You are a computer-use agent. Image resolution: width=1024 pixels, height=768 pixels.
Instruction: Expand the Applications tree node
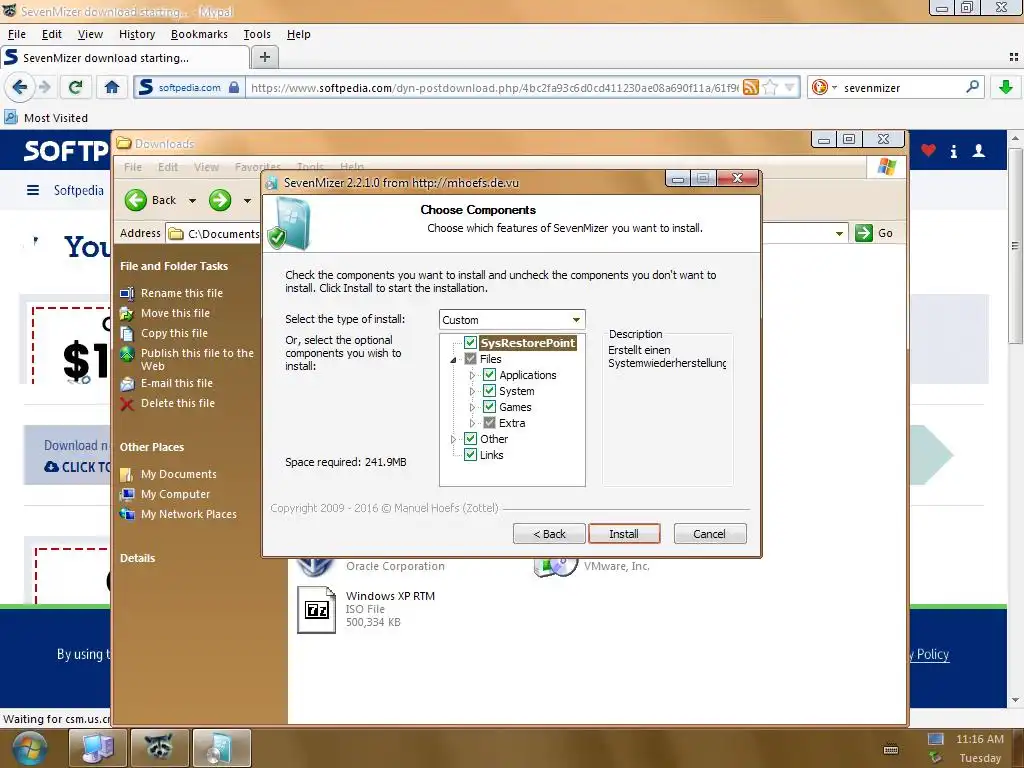click(472, 375)
